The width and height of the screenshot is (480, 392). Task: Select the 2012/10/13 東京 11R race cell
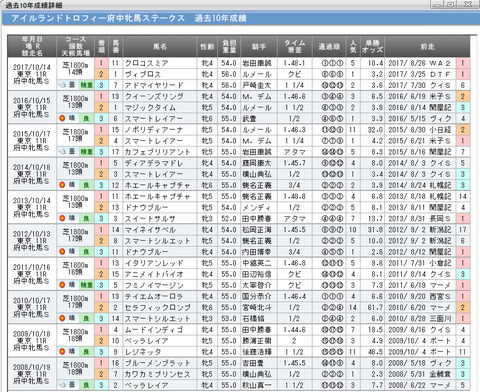coord(32,241)
